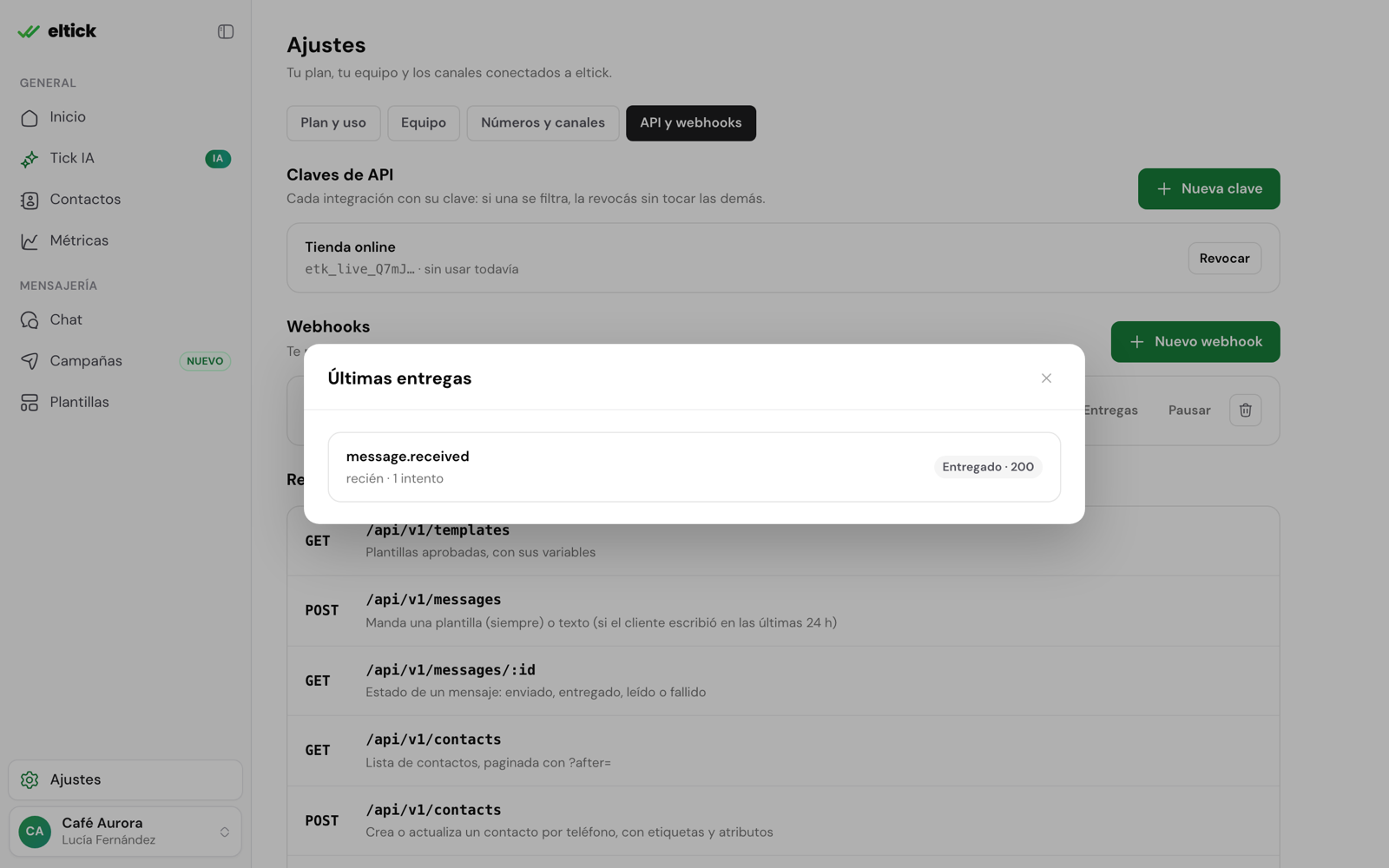Click the CA avatar circle
The width and height of the screenshot is (1389, 868).
[35, 832]
